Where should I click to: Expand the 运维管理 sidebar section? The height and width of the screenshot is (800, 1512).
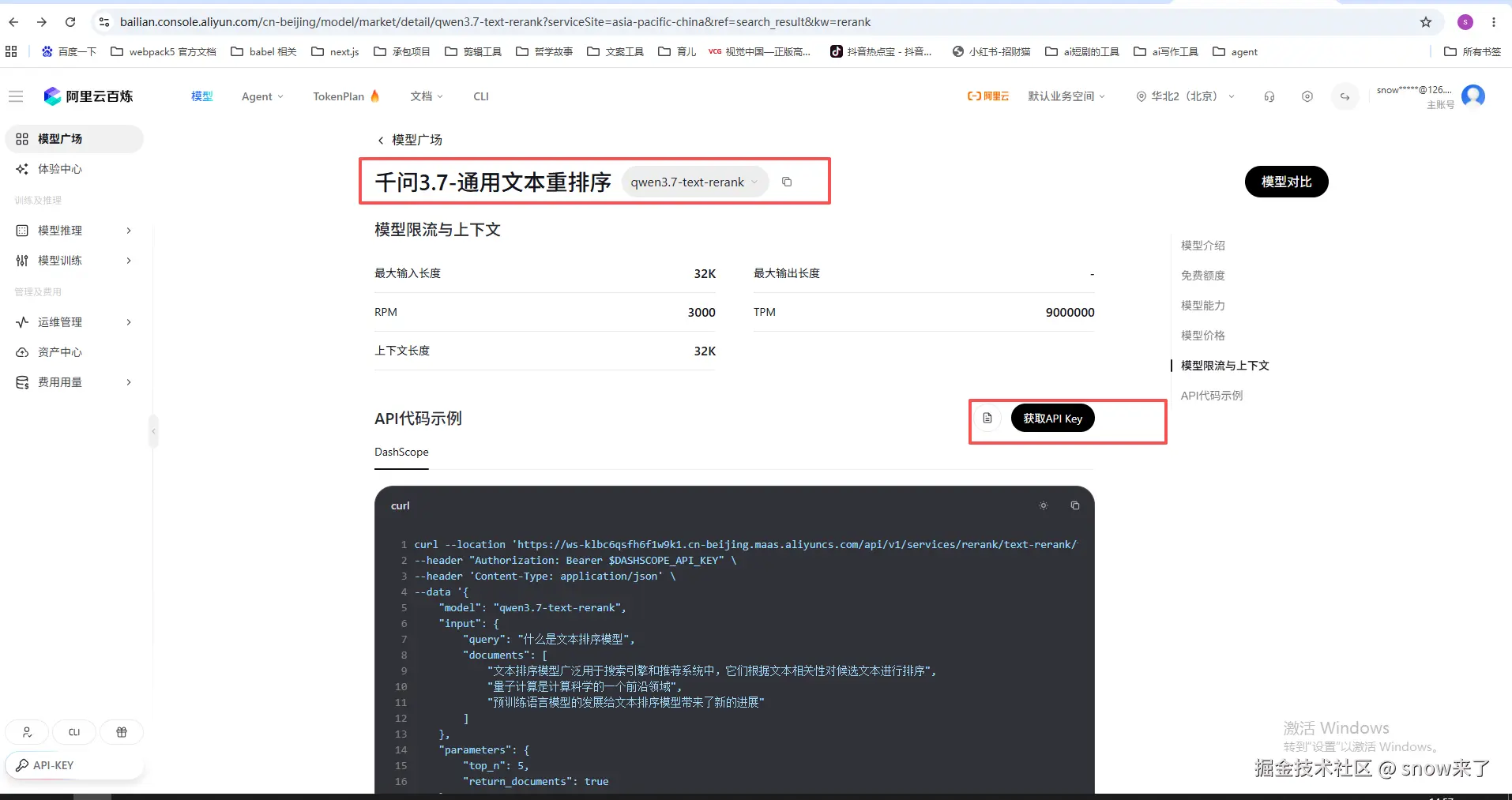coord(74,321)
